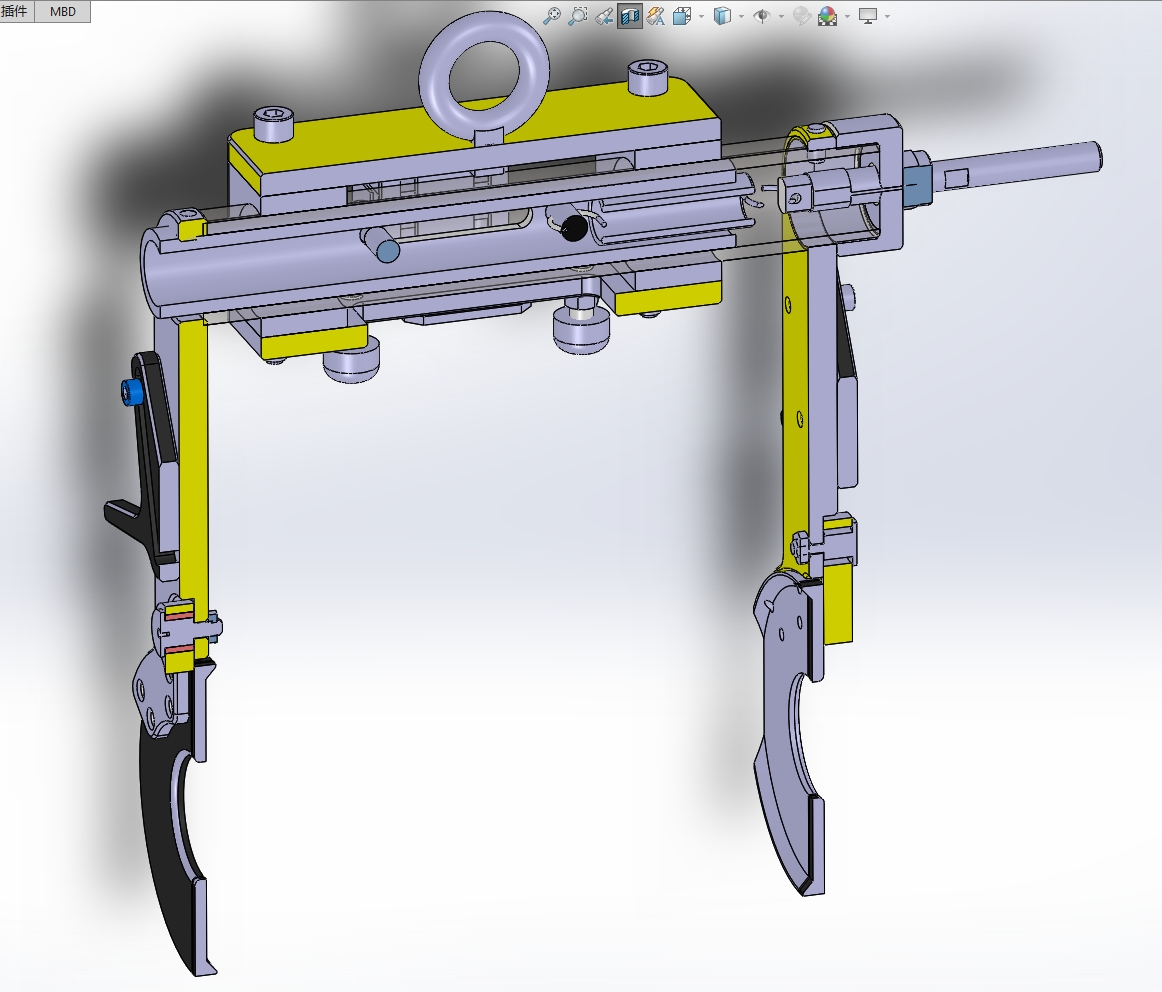
Task: Click the Zoom to Fit icon
Action: click(552, 16)
